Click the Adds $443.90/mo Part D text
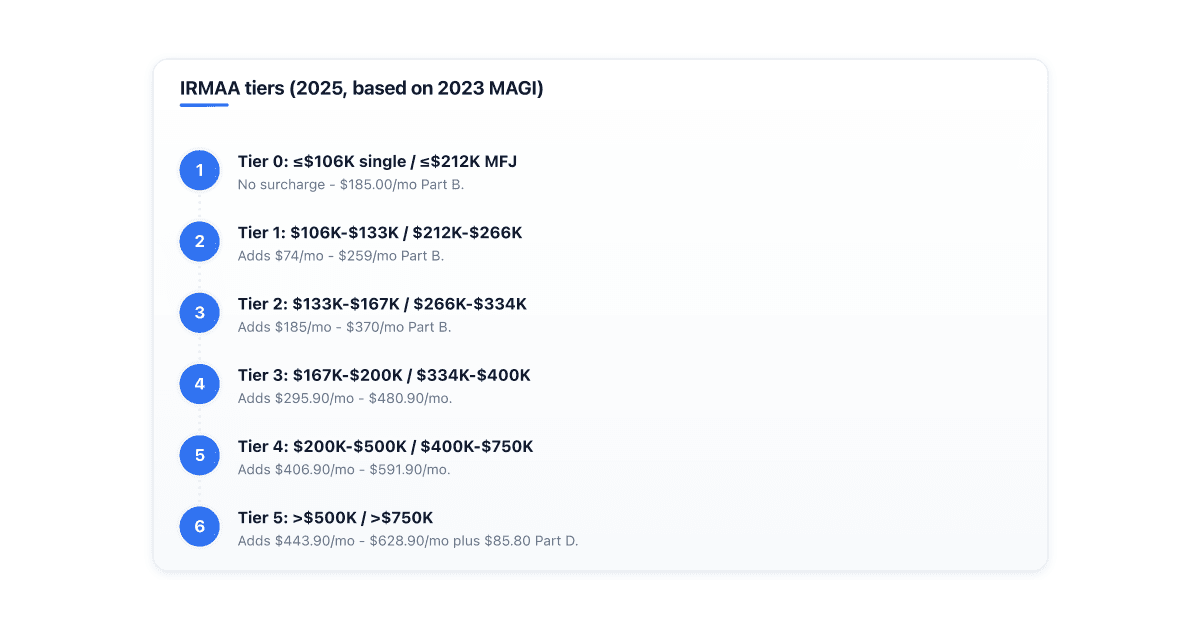The image size is (1200, 630). (x=408, y=541)
